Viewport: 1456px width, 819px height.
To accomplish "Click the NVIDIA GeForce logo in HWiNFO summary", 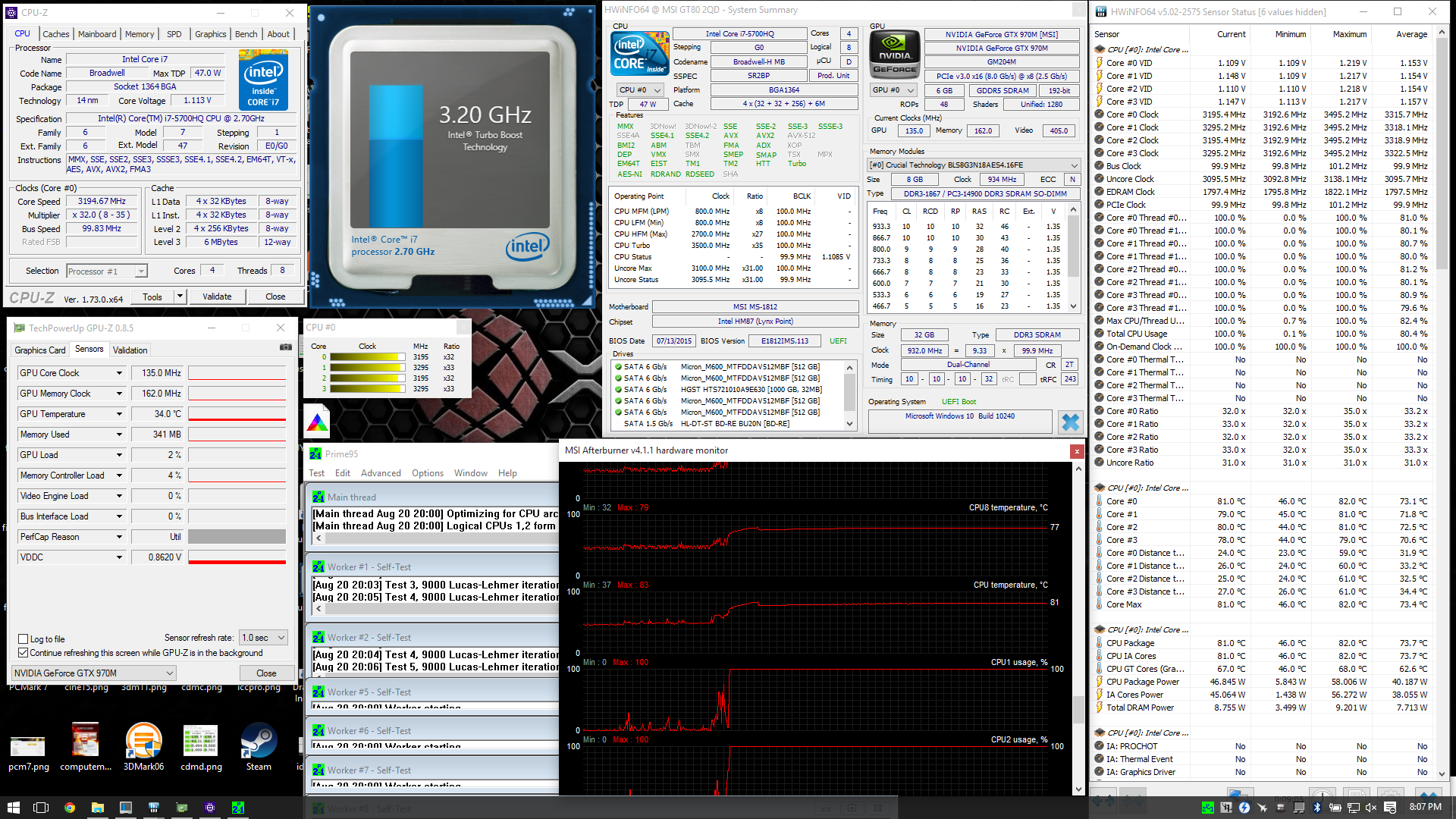I will pos(895,53).
